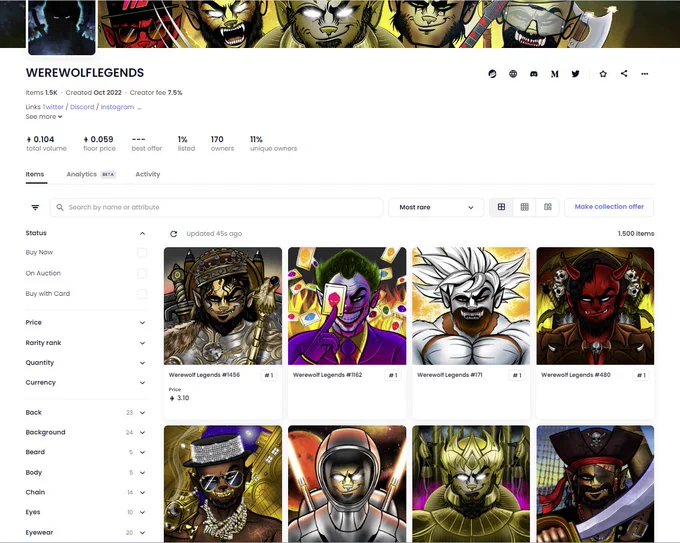Enable the Buy with Card checkbox

(x=142, y=294)
